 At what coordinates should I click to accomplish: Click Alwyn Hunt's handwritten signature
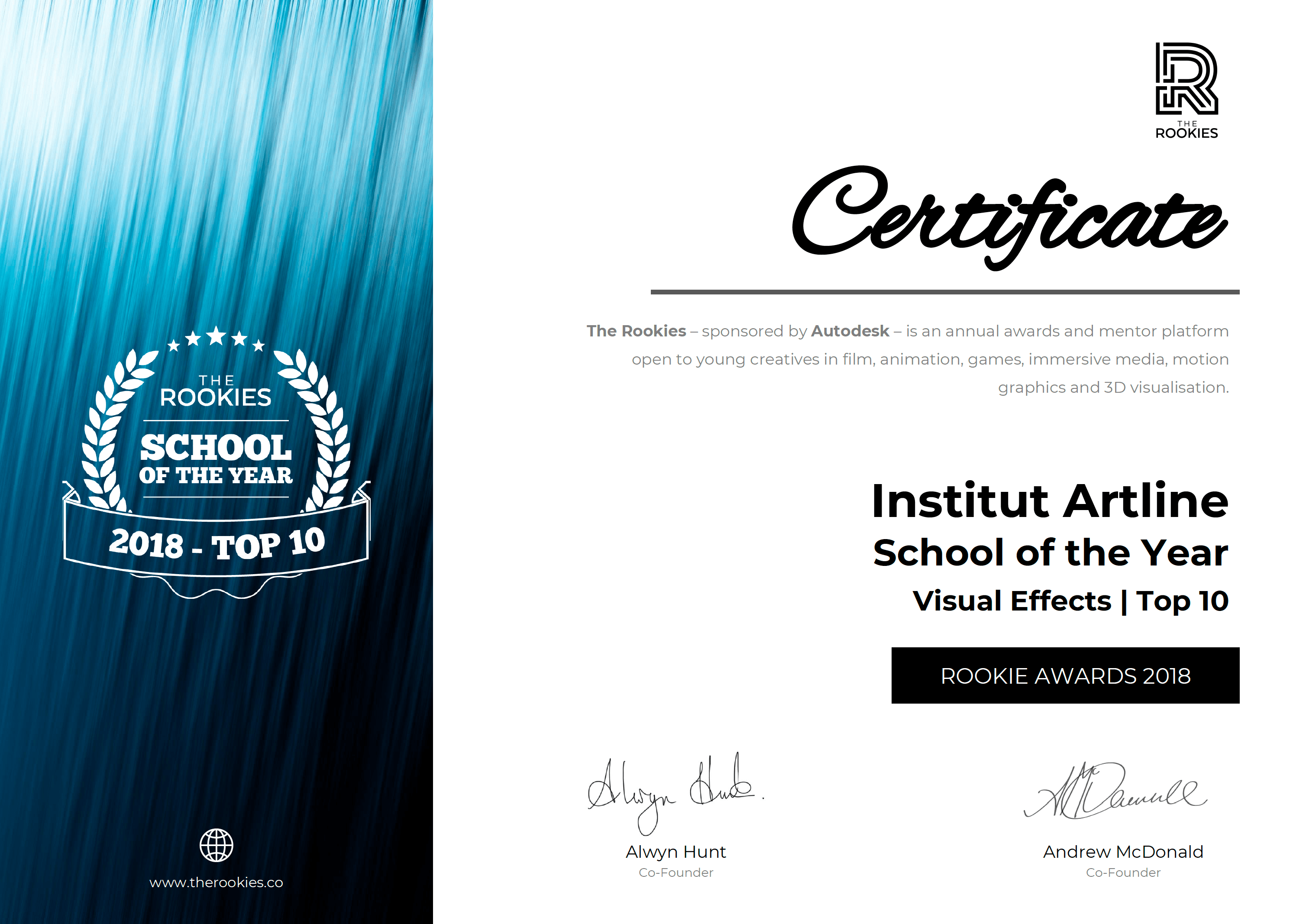(676, 793)
